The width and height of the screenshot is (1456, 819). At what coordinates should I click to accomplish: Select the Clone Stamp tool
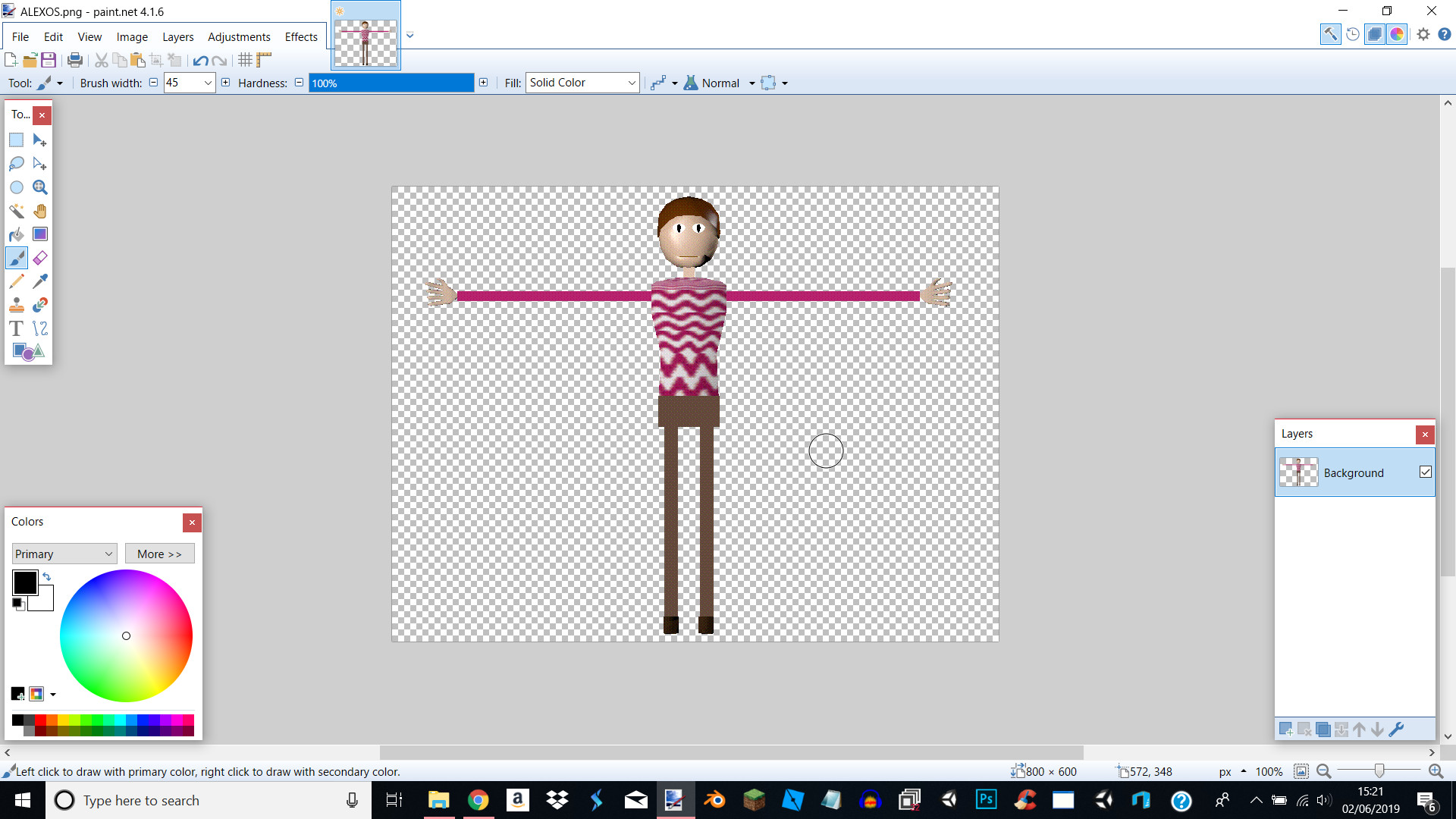click(x=17, y=305)
